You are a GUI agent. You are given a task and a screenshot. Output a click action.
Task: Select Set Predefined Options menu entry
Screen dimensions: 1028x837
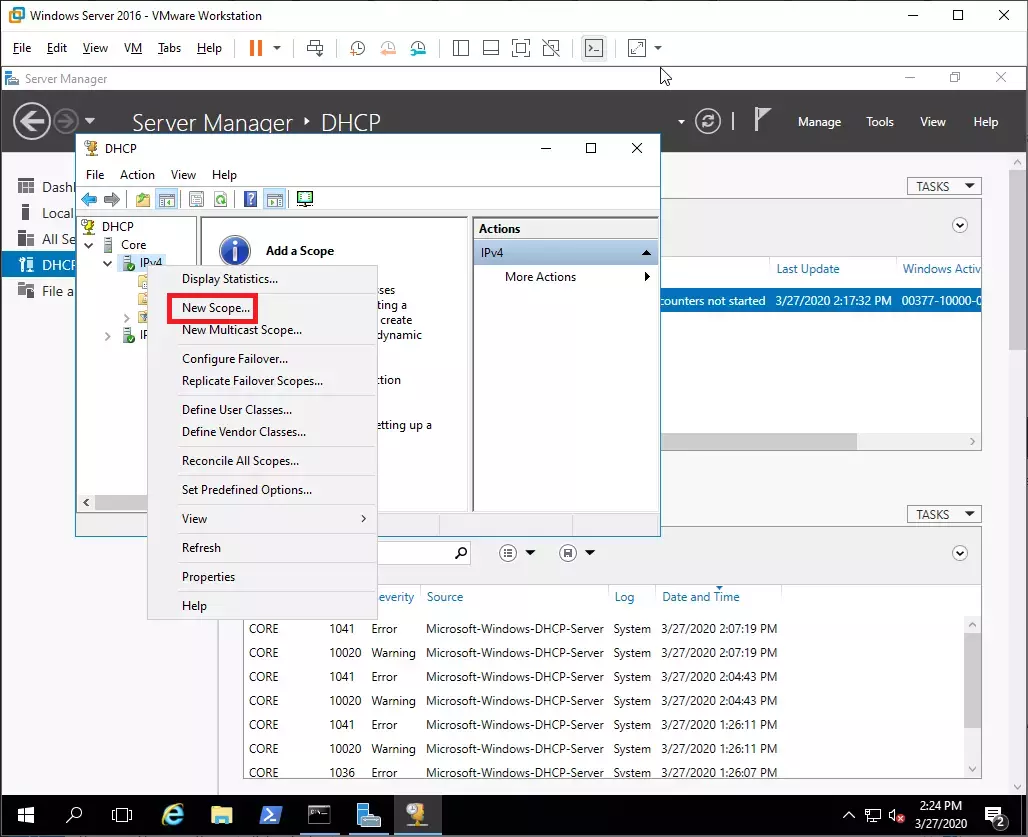coord(247,490)
